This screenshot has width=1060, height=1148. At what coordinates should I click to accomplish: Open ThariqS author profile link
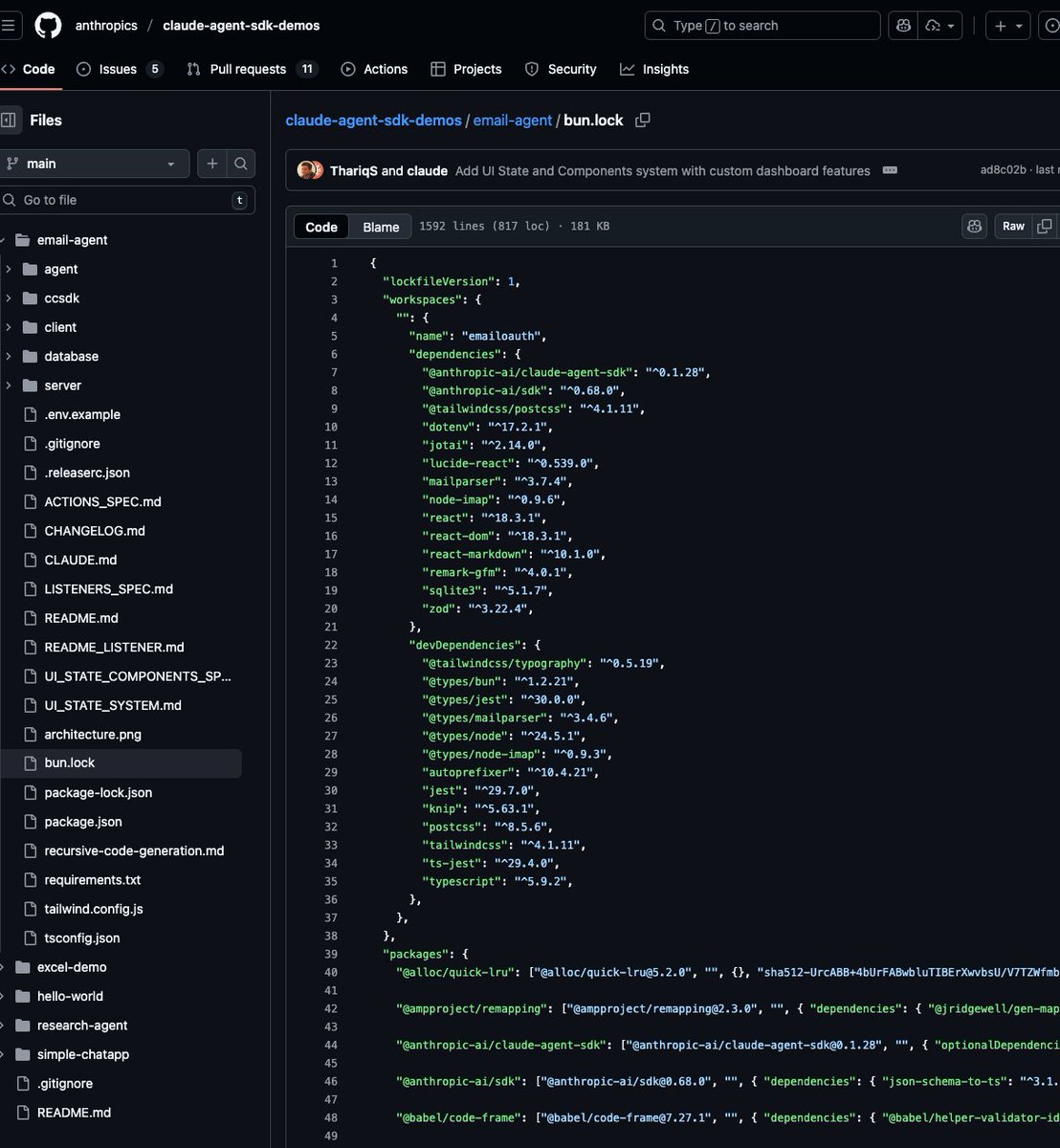354,171
